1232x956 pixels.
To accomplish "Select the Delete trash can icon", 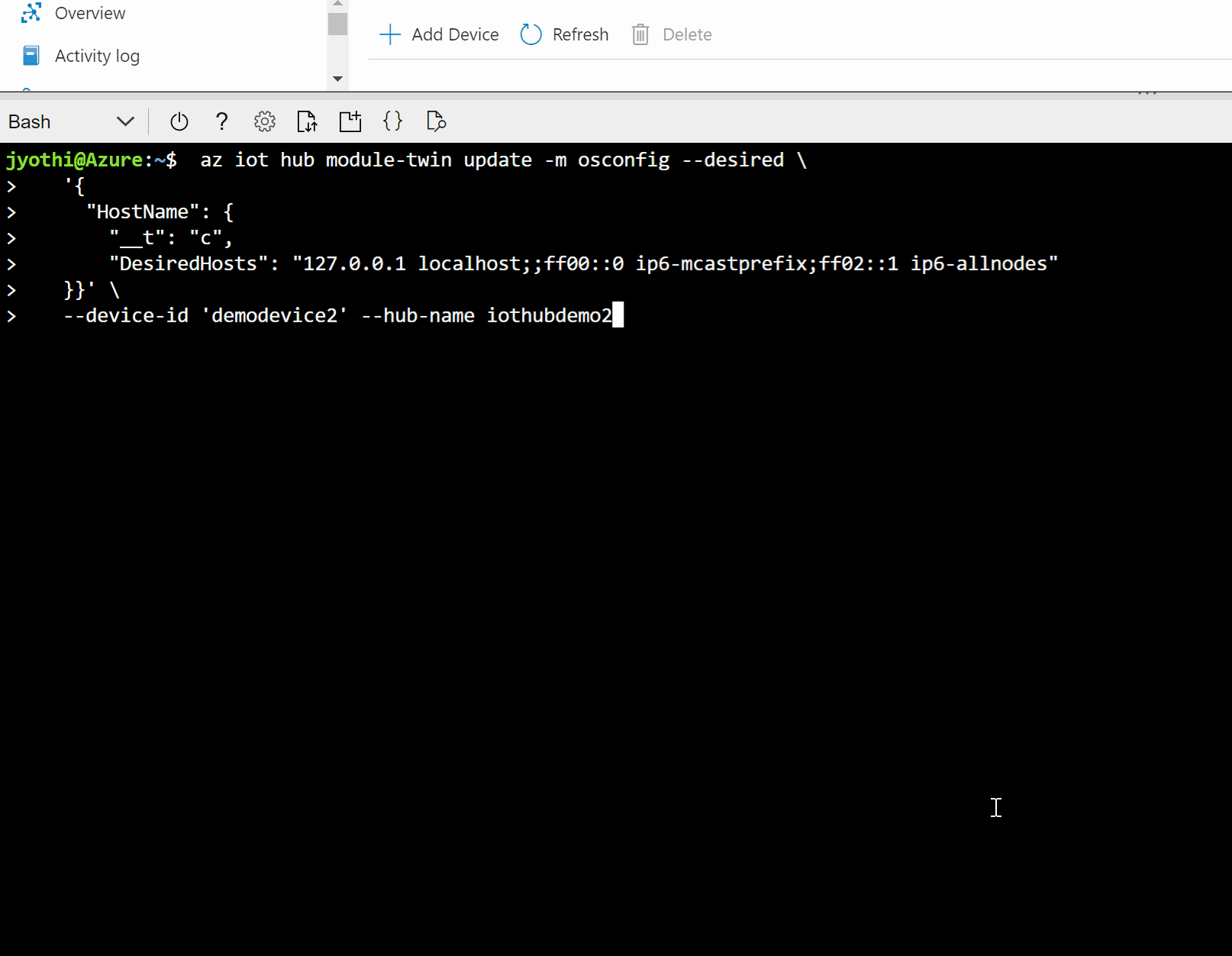I will point(640,34).
